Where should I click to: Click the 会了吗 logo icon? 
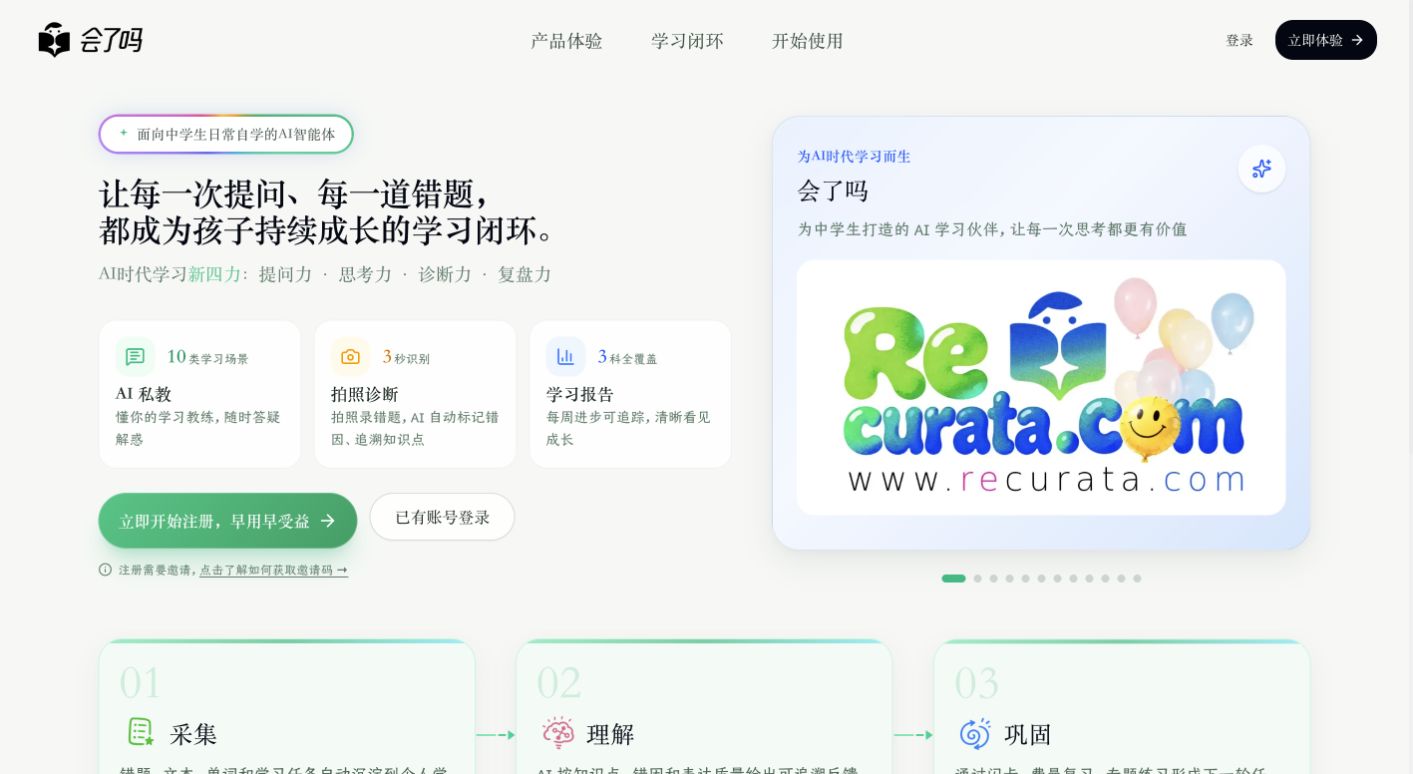pos(54,40)
